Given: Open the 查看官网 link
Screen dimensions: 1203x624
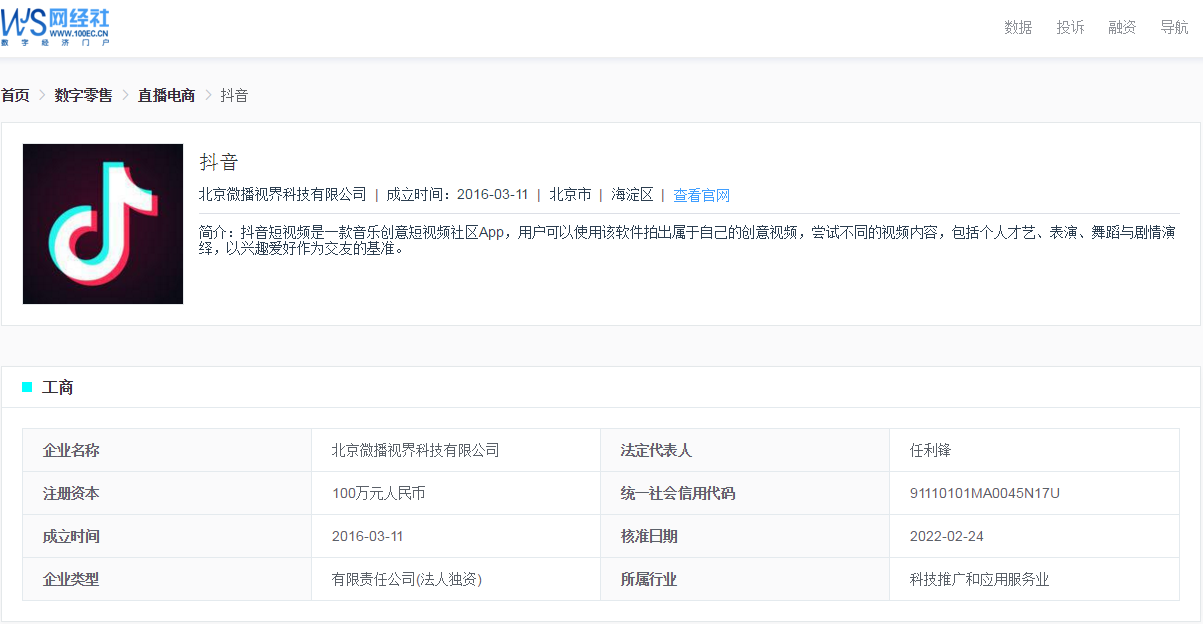Looking at the screenshot, I should point(701,195).
